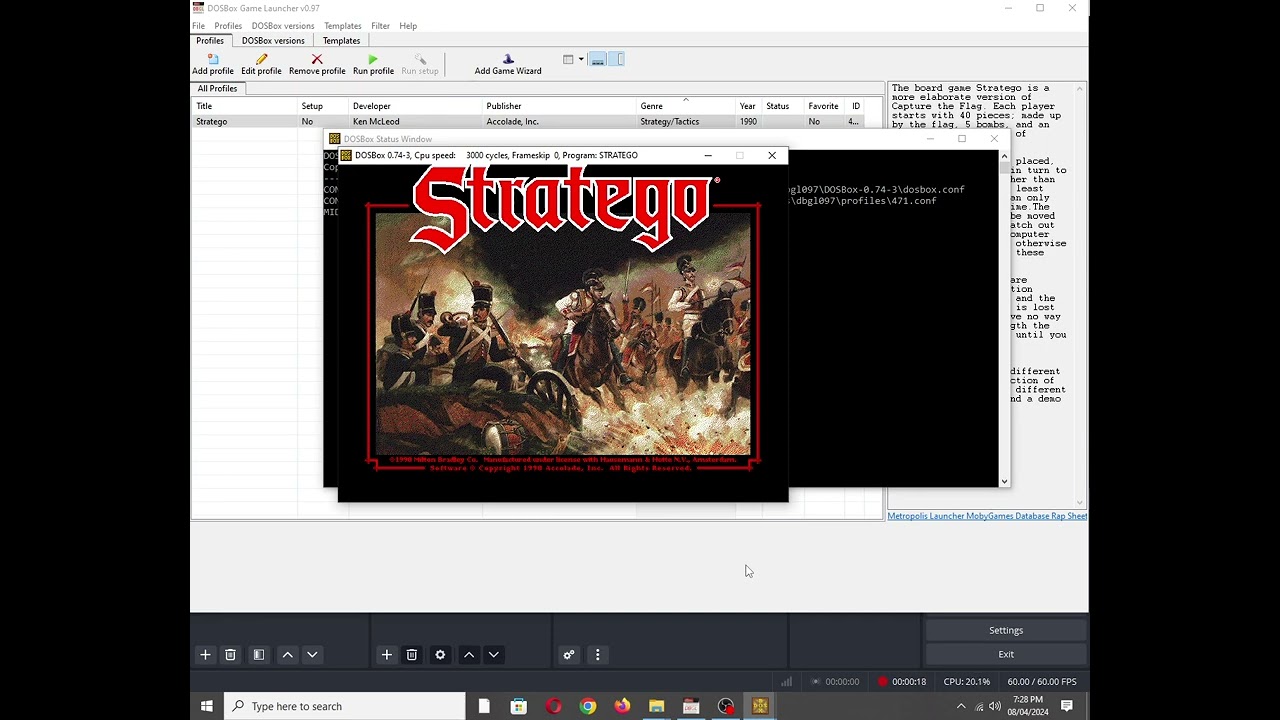Toggle the side pane layout button

click(616, 60)
